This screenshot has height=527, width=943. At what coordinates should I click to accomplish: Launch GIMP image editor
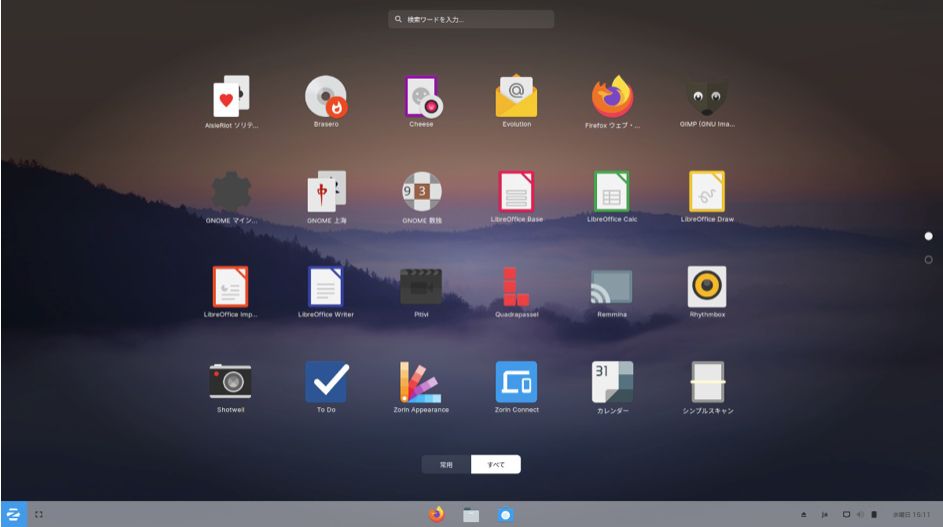point(707,97)
